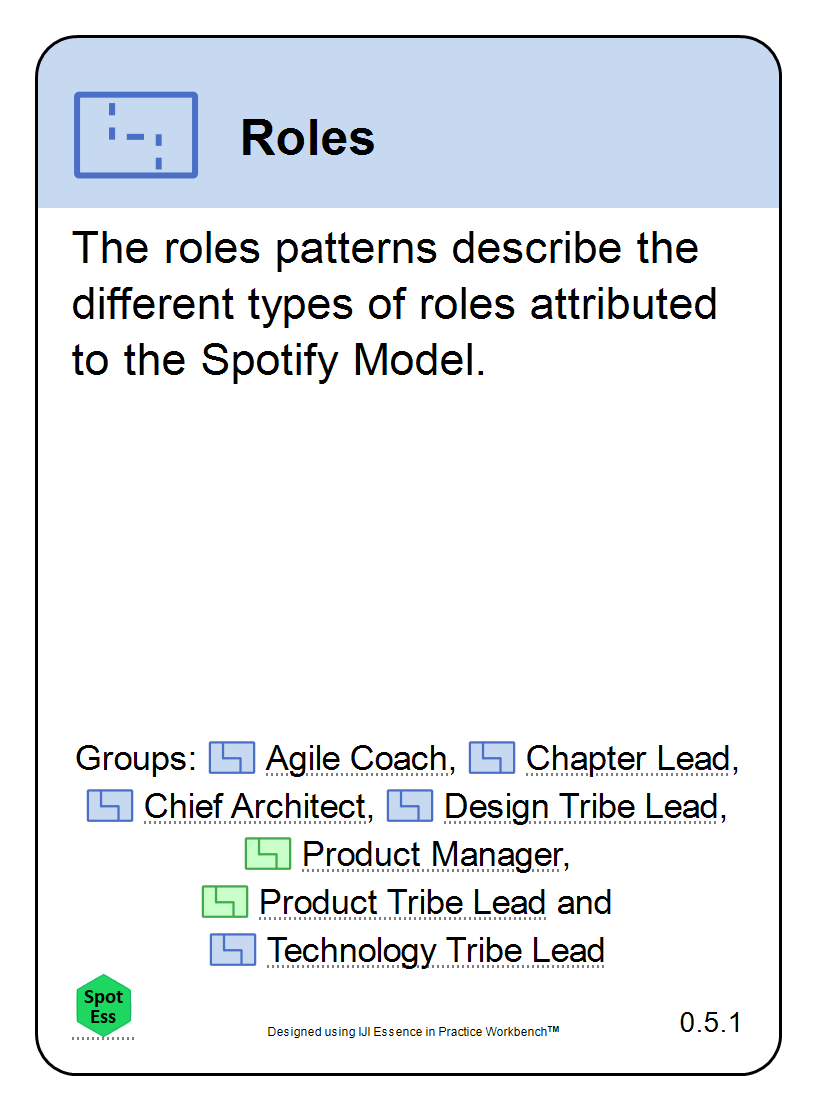Click the icon beside Chapter Lead
Image resolution: width=816 pixels, height=1110 pixels.
tap(492, 757)
